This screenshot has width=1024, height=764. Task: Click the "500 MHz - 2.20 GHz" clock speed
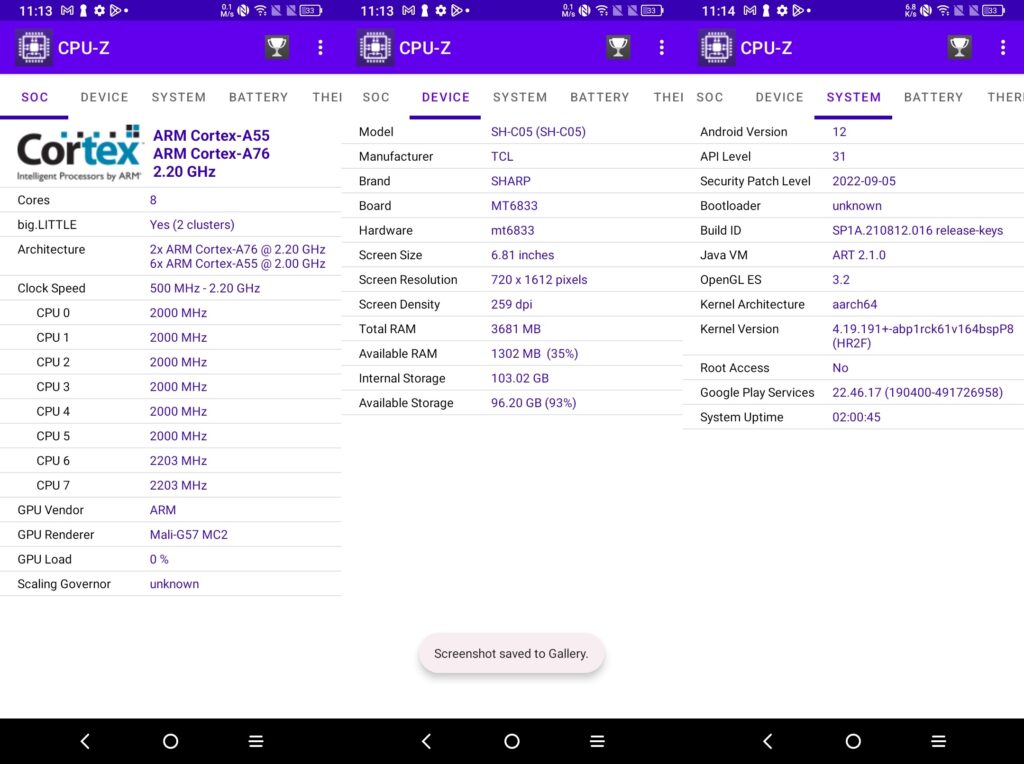point(205,288)
